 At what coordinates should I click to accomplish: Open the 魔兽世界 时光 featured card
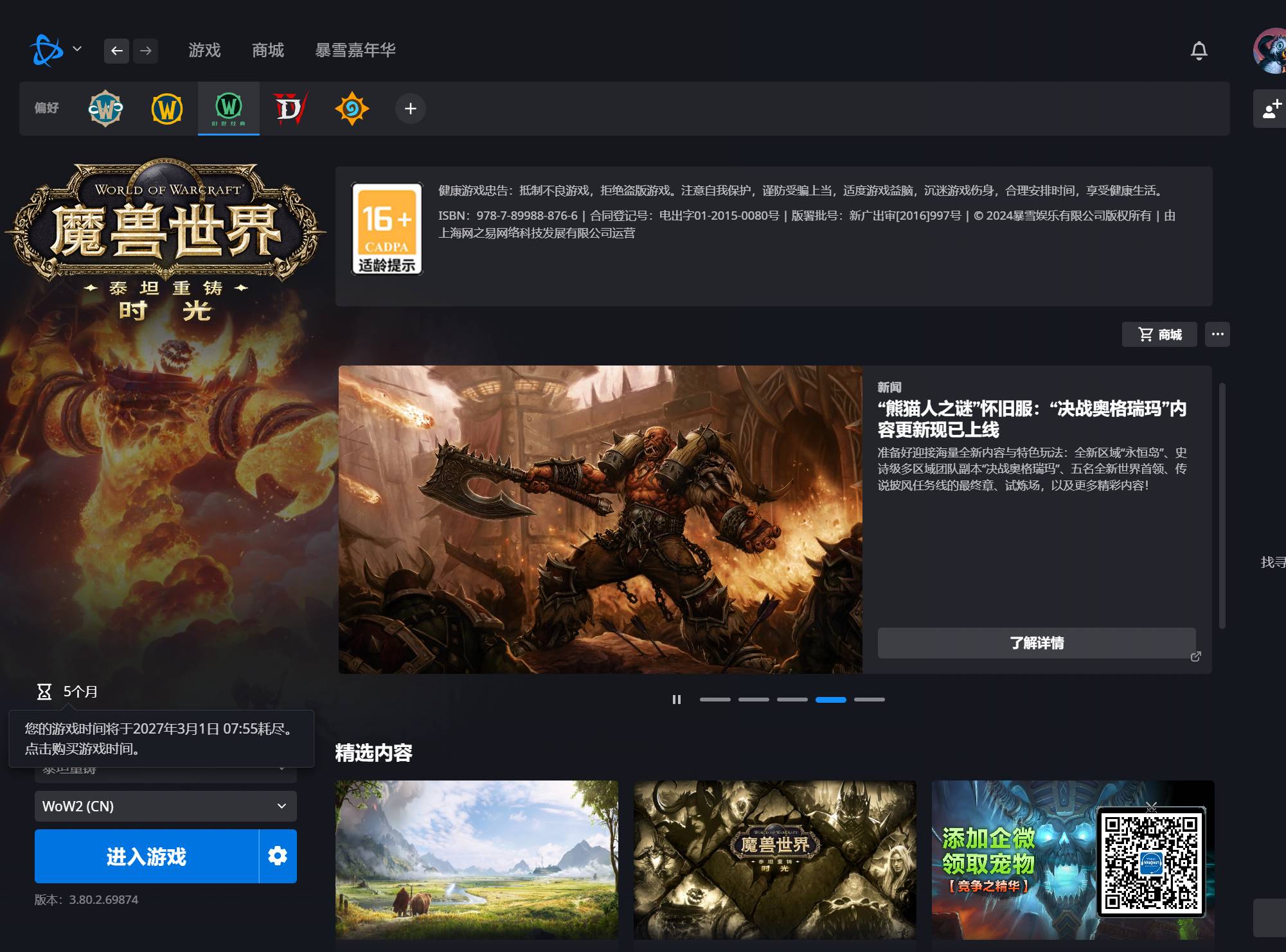(775, 860)
